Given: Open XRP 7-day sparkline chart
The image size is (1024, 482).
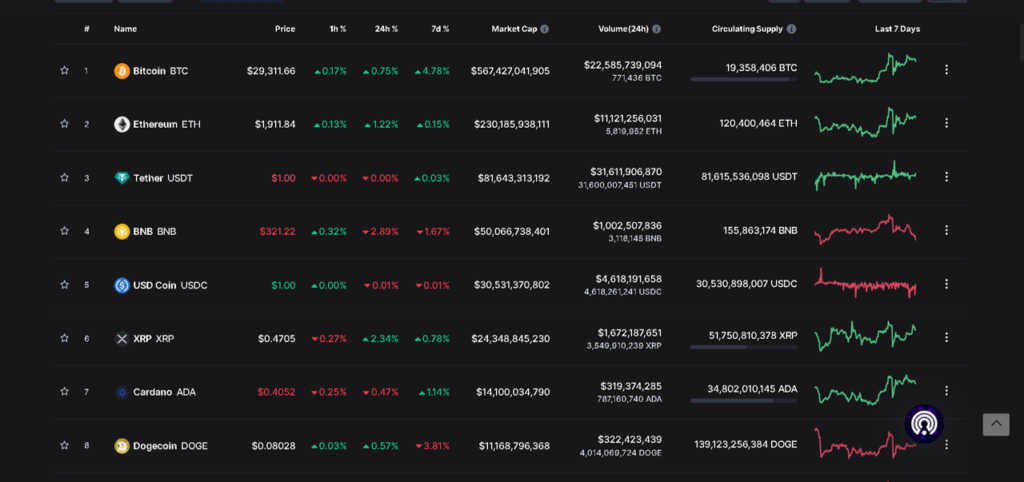Looking at the screenshot, I should [x=865, y=336].
